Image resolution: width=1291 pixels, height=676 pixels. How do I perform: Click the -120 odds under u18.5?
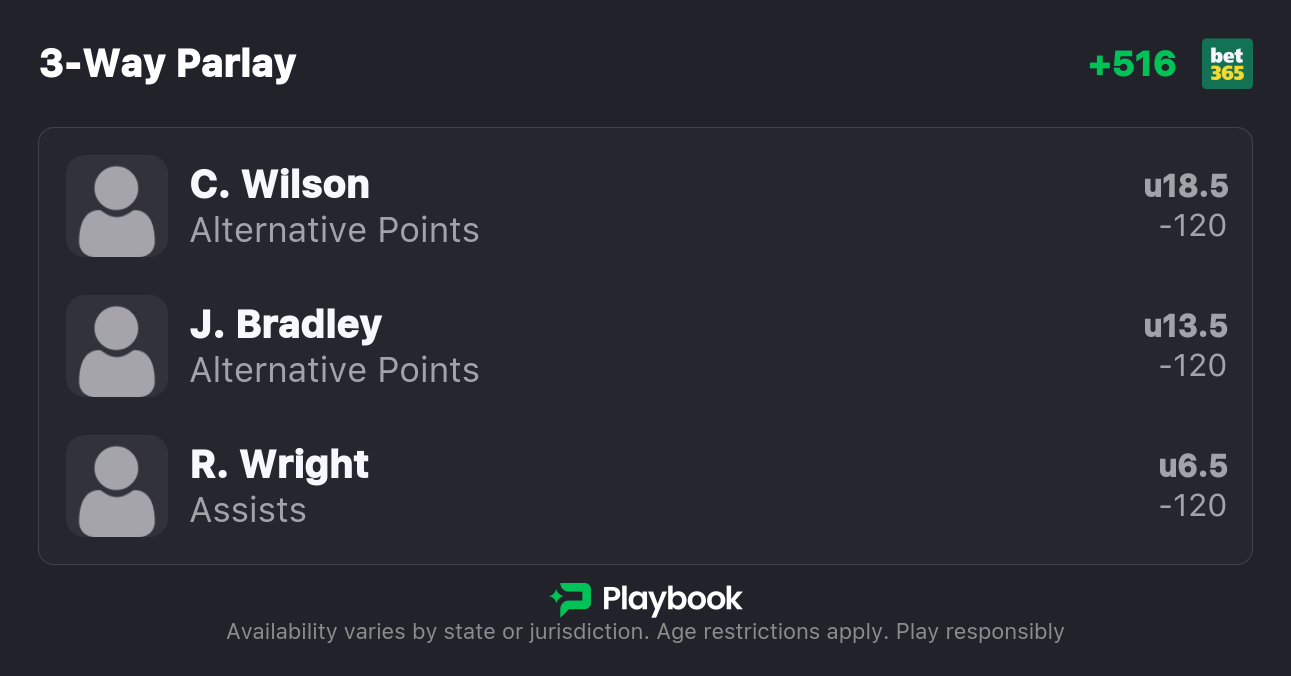[1193, 226]
